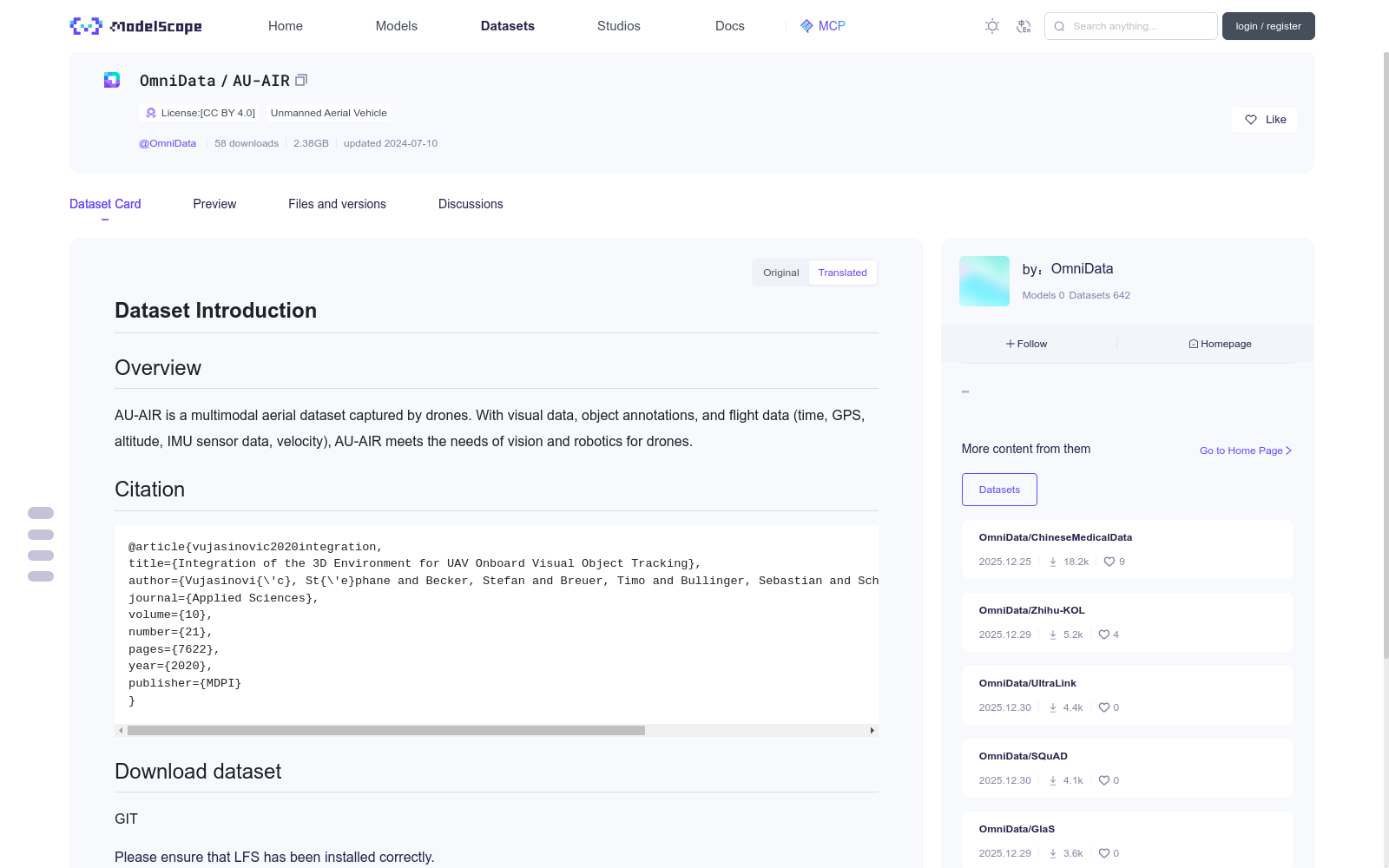Click the heart icon on the Zhihu-KOL card
Image resolution: width=1389 pixels, height=868 pixels.
[x=1104, y=635]
